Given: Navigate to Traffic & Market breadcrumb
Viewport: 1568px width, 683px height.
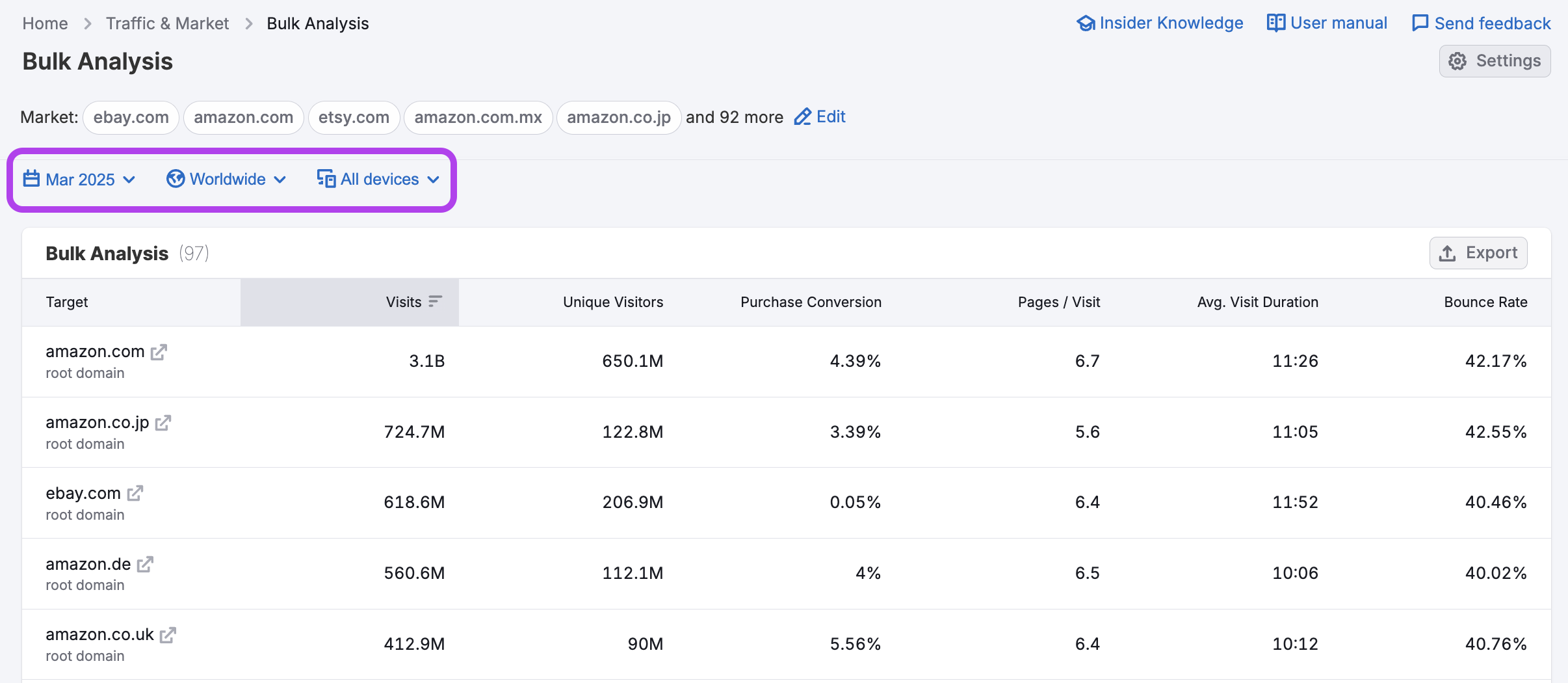Looking at the screenshot, I should 167,23.
